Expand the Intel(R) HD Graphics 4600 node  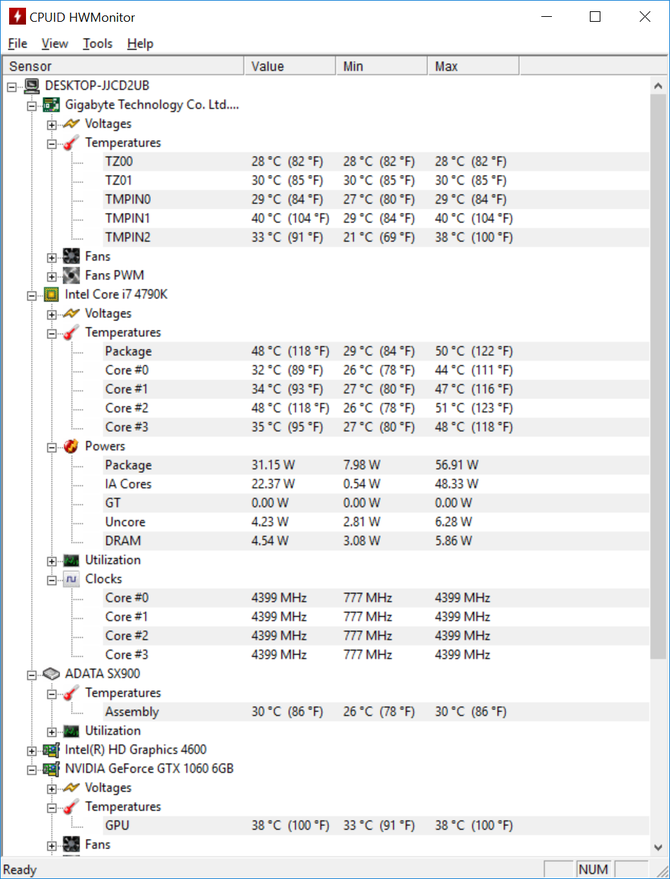(x=32, y=750)
